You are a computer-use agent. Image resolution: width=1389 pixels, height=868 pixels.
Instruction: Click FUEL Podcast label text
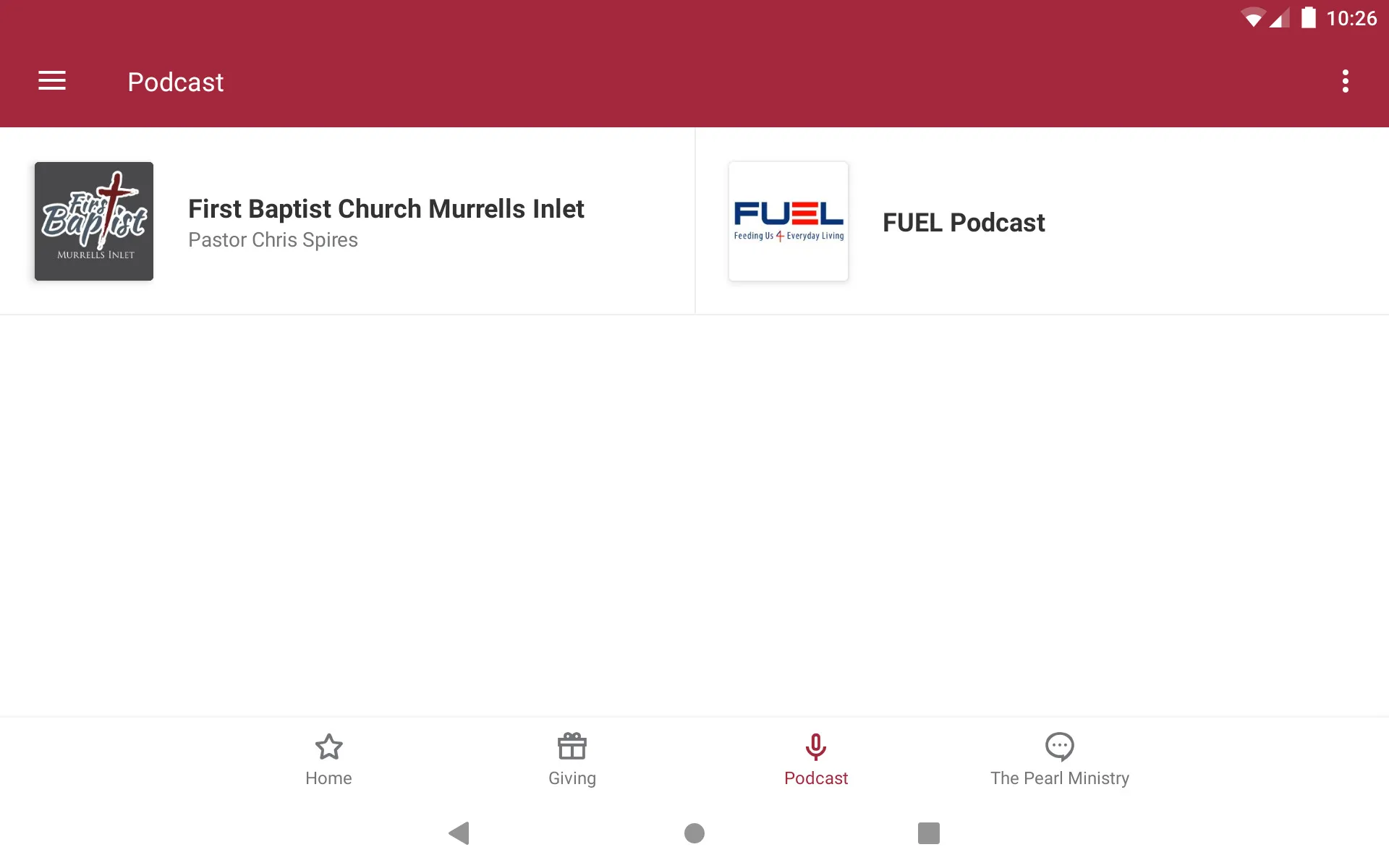964,221
